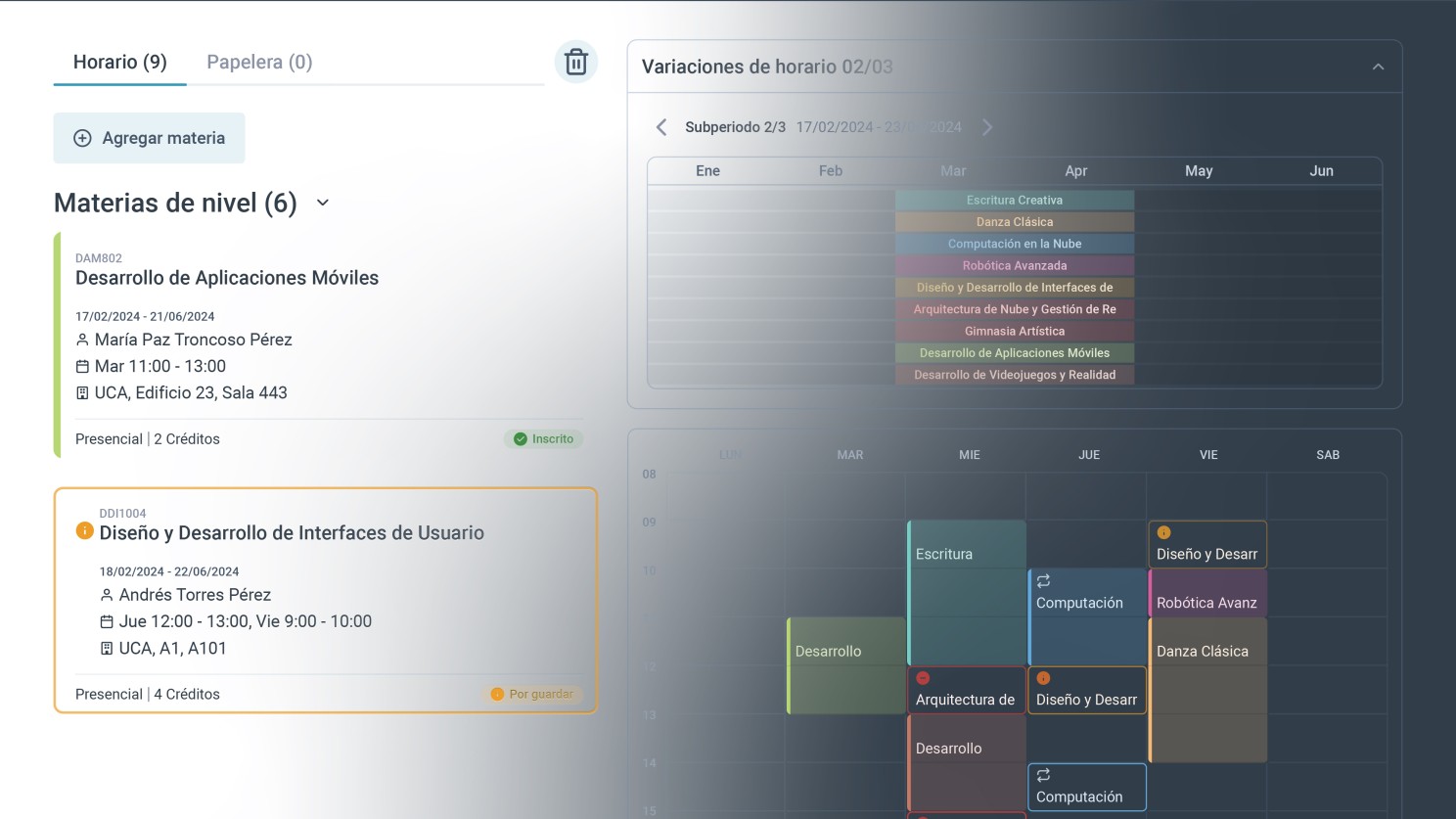Click the info icon on Thursday's Diseño y Desarr event

(1041, 677)
